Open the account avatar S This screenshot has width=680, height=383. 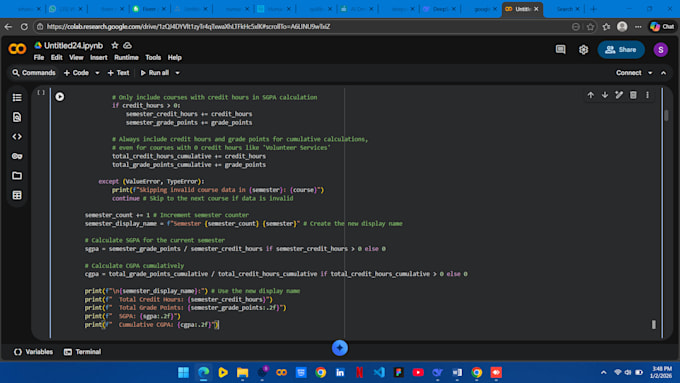pyautogui.click(x=660, y=49)
